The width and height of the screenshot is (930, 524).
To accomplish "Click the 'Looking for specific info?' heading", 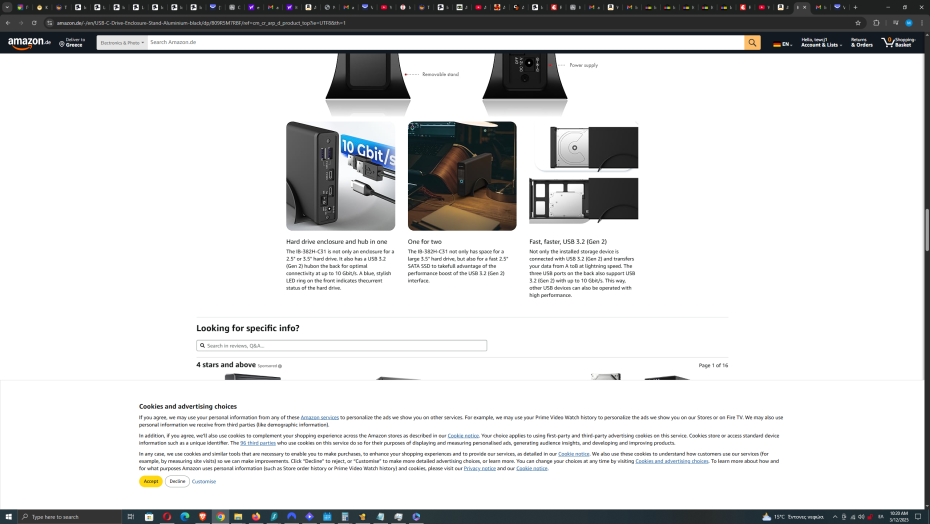I will (248, 328).
